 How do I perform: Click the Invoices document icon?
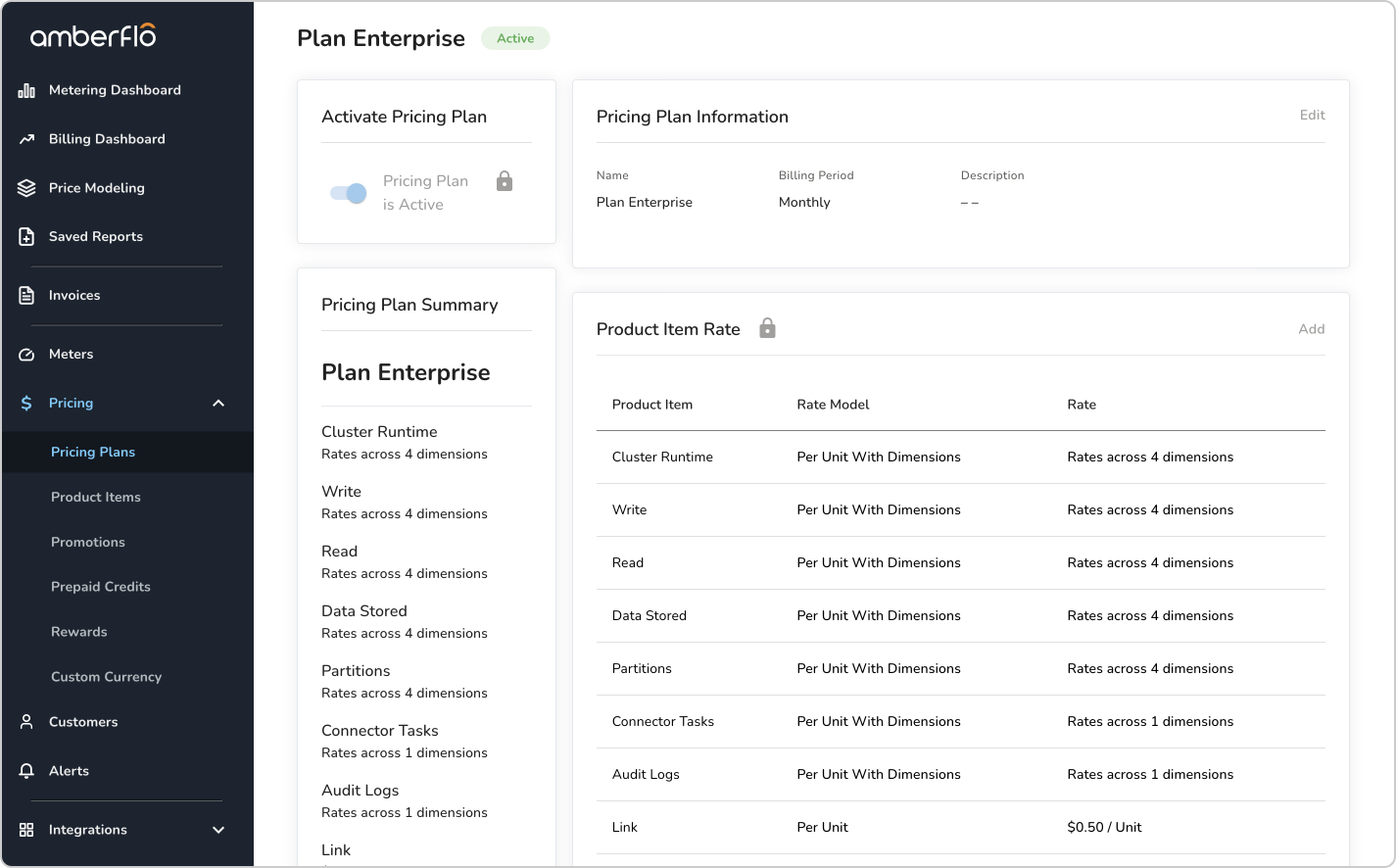pyautogui.click(x=26, y=296)
